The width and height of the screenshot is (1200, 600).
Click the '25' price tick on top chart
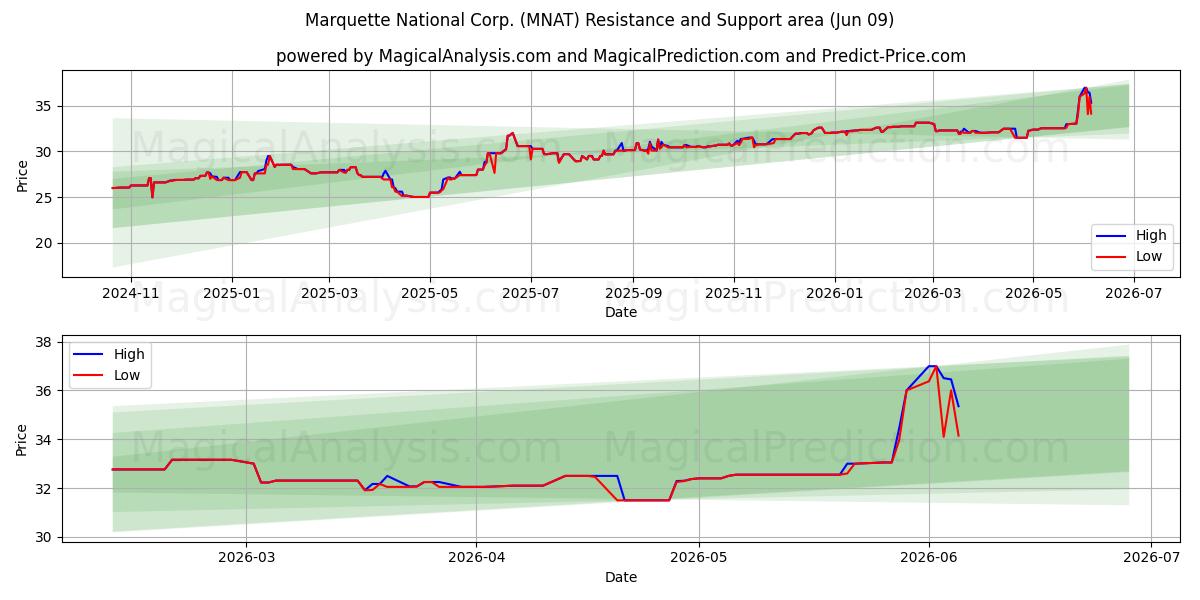pyautogui.click(x=46, y=198)
